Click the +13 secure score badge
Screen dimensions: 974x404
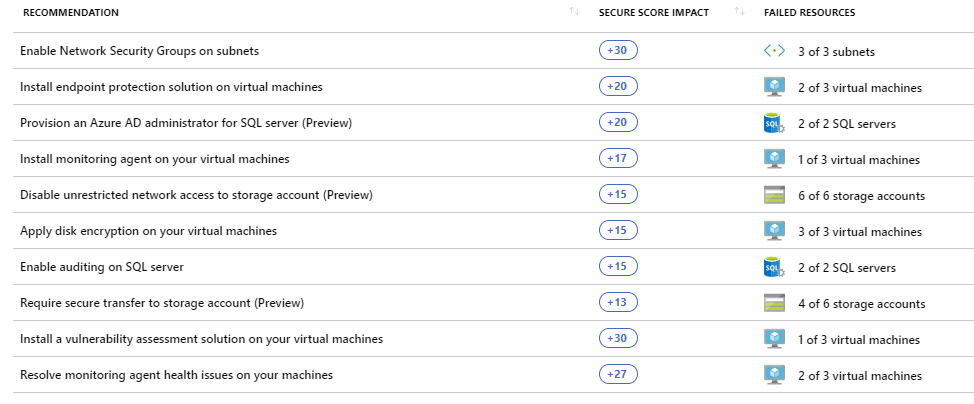617,303
